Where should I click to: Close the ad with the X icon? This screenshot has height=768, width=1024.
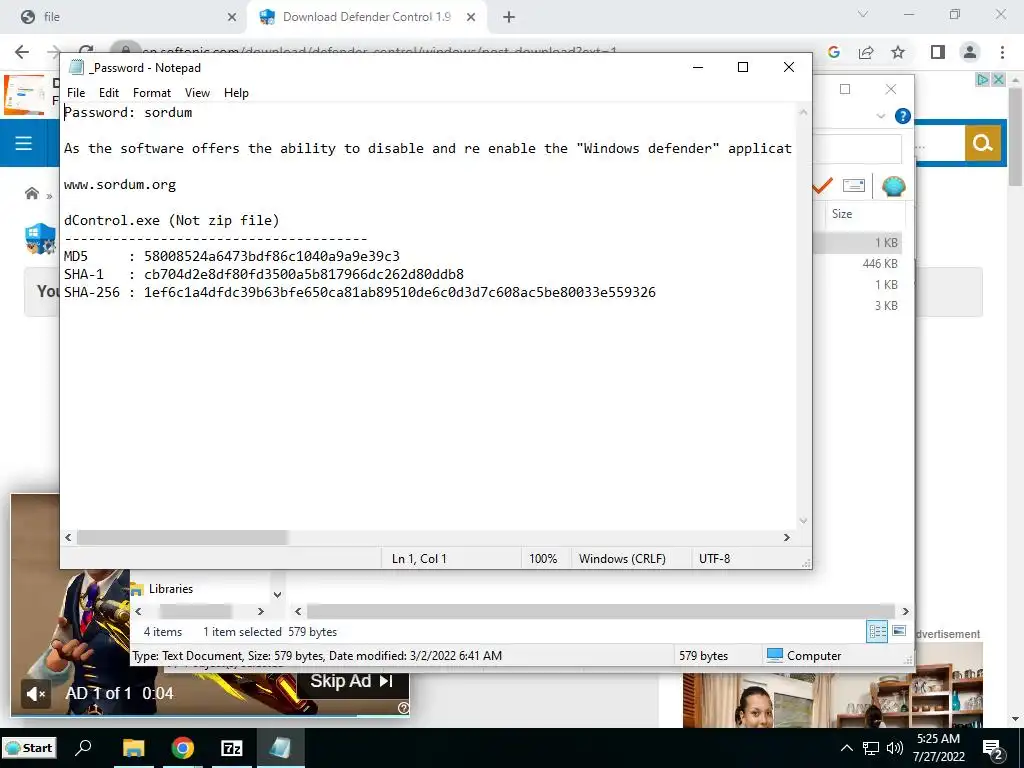point(998,80)
